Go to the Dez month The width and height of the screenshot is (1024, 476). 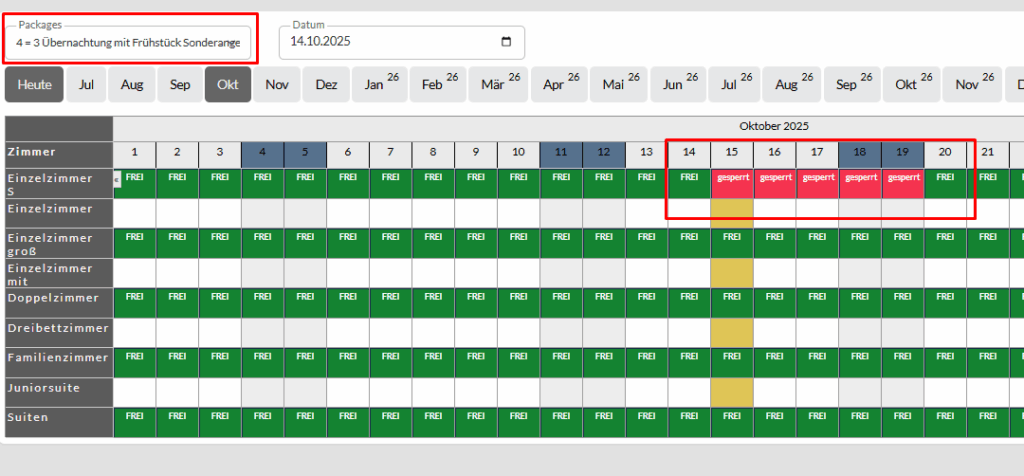[326, 85]
